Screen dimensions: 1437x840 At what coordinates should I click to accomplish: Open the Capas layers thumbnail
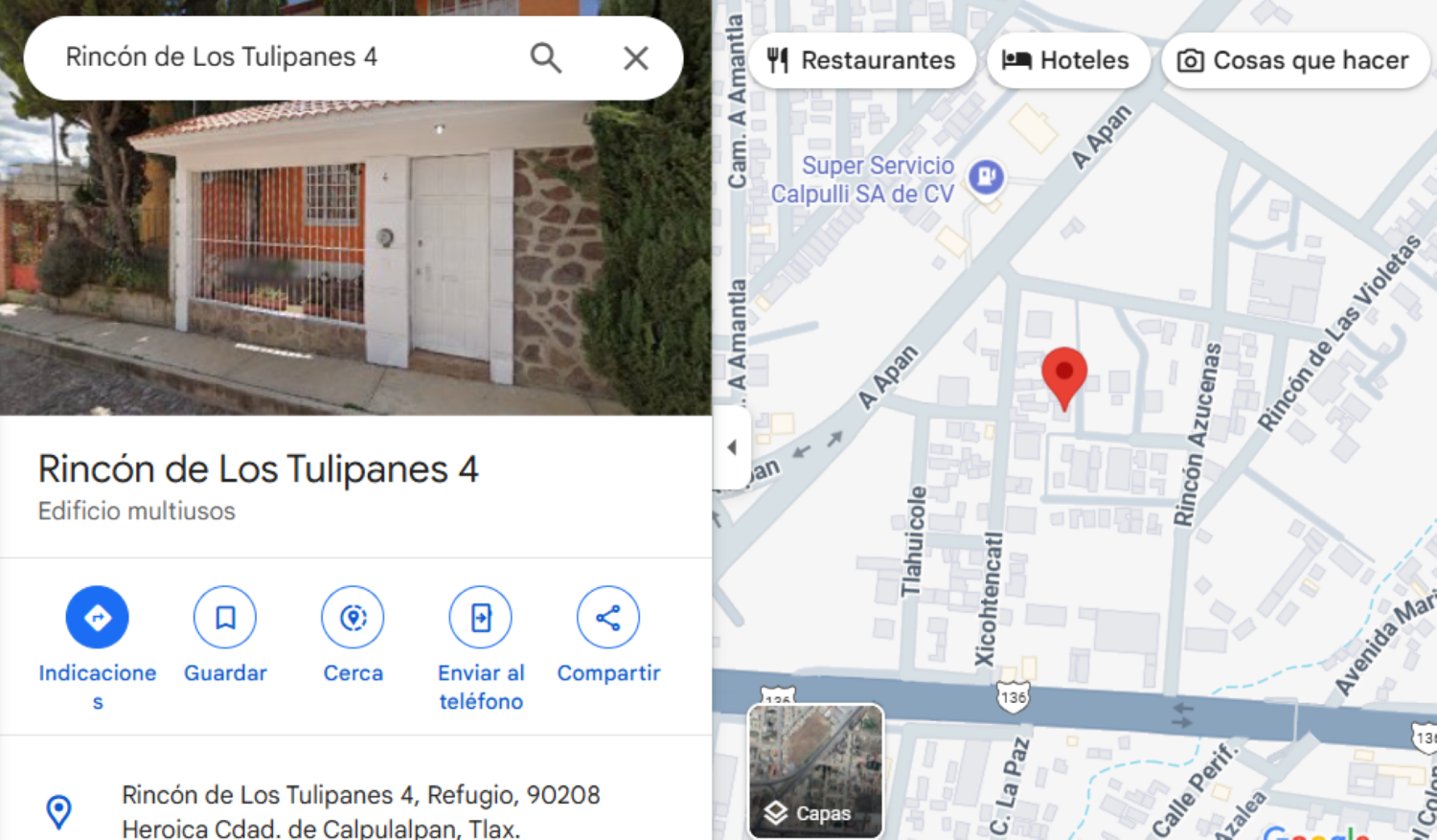click(x=815, y=771)
